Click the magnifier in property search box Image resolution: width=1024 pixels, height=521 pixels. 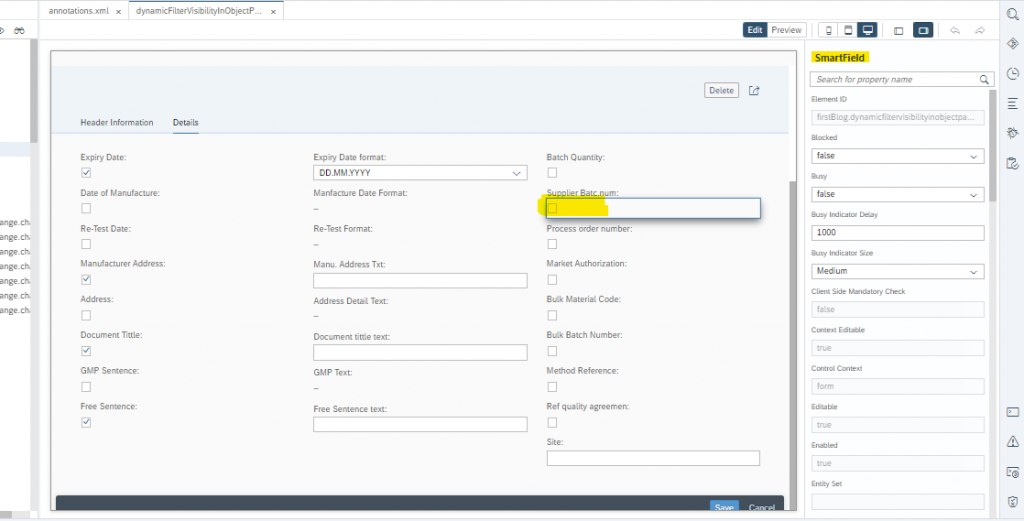click(x=984, y=80)
